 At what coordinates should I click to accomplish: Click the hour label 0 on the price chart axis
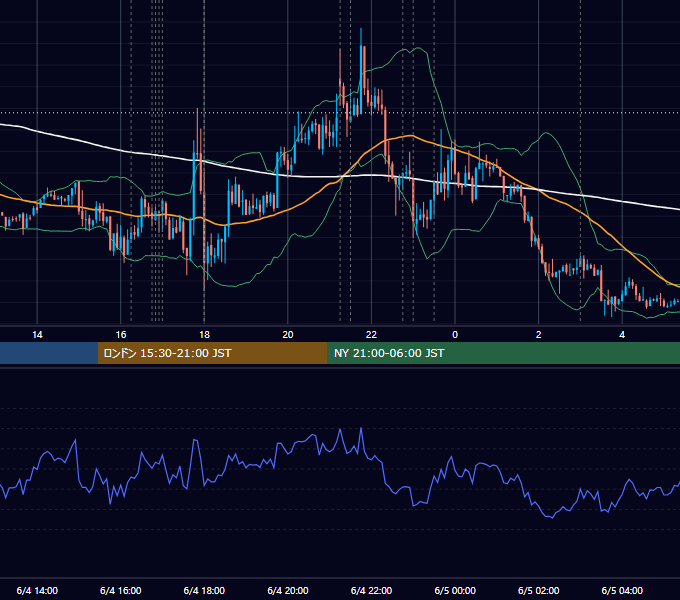[455, 335]
